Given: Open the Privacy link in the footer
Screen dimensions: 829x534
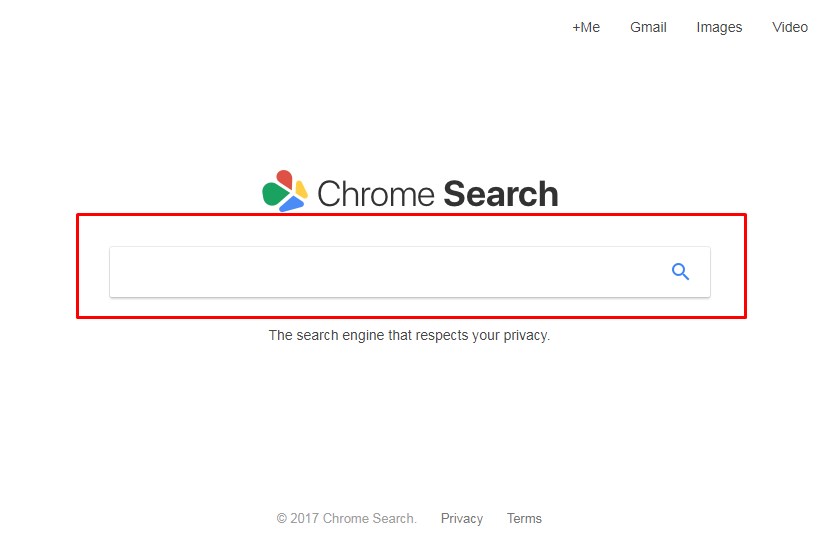Looking at the screenshot, I should tap(462, 519).
